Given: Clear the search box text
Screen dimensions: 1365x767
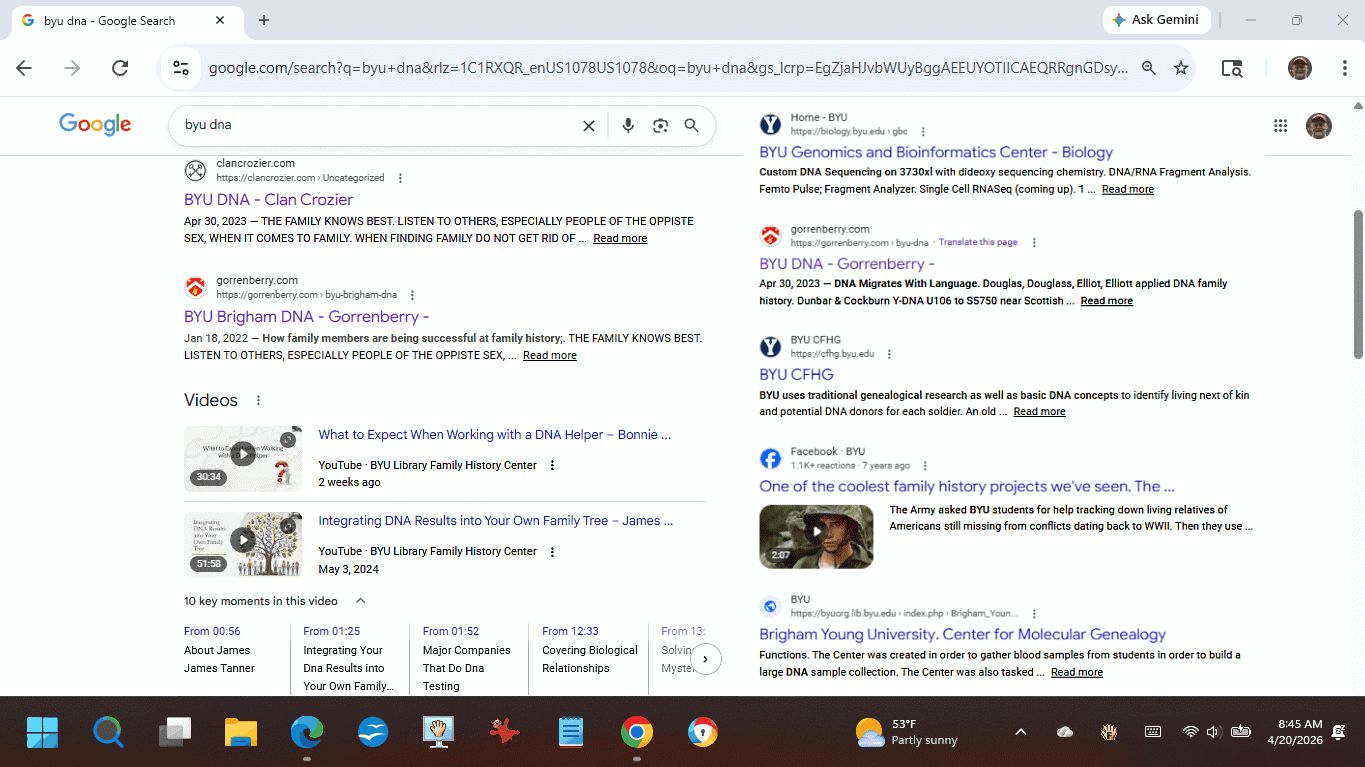Looking at the screenshot, I should tap(589, 125).
